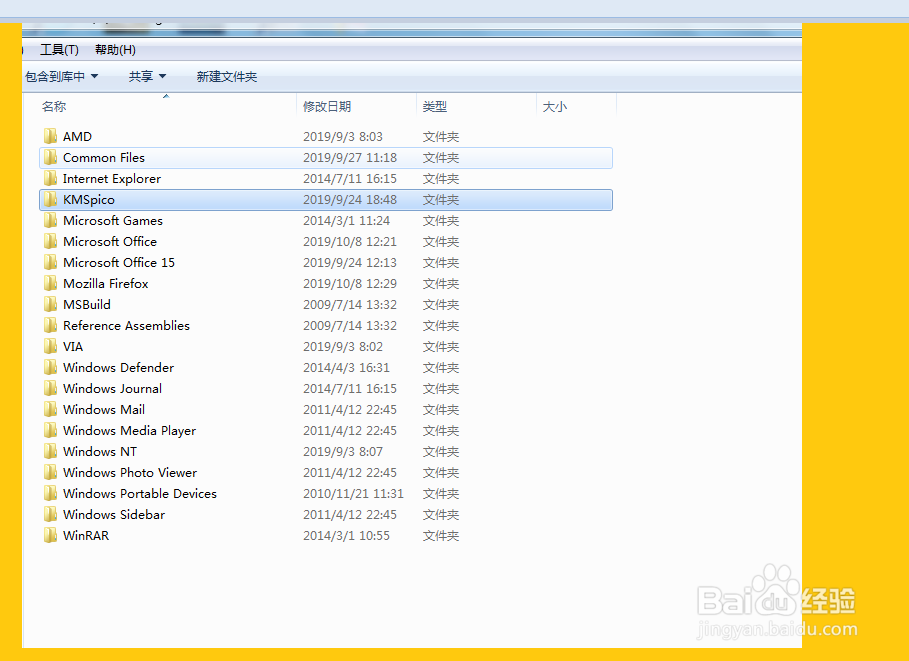Click the date 2019/9/3 8:07
The height and width of the screenshot is (661, 909).
(x=343, y=451)
